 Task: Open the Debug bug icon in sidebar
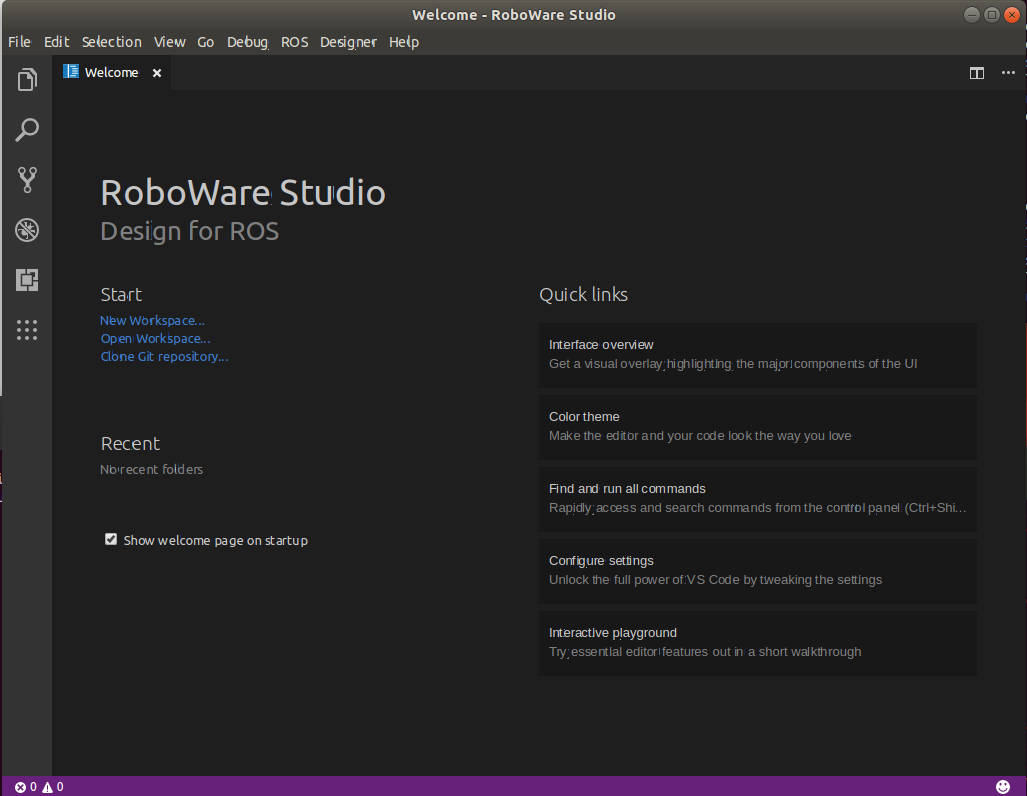(x=27, y=230)
